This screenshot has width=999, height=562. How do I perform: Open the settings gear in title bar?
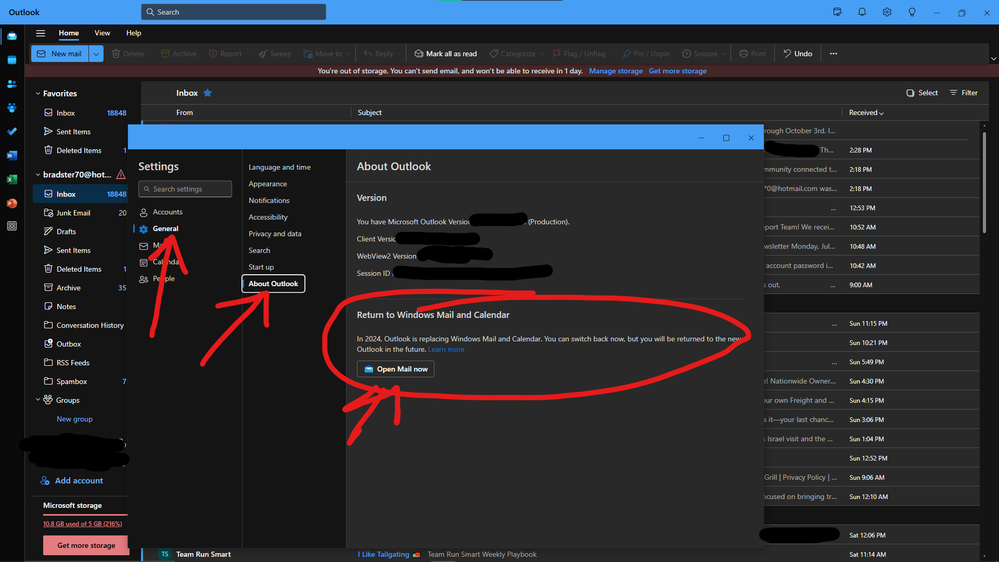pos(887,12)
